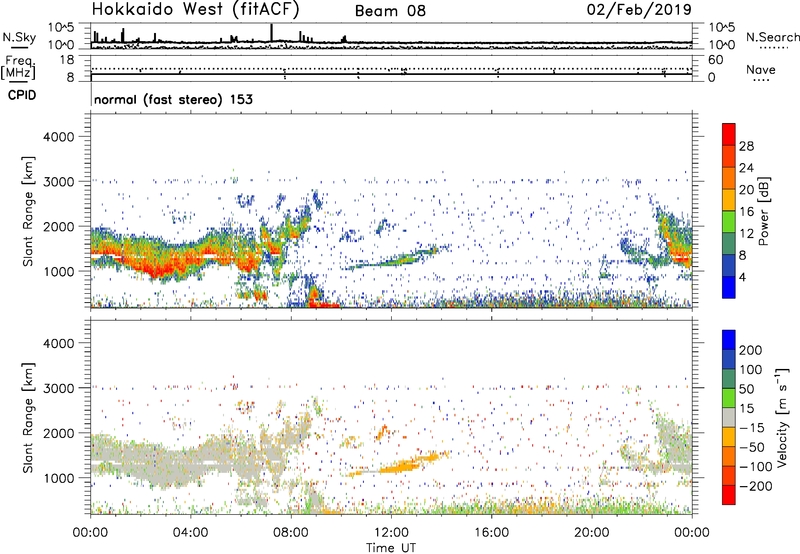Click the '-15' label on the velocity color bar
This screenshot has width=800, height=554.
tap(751, 428)
